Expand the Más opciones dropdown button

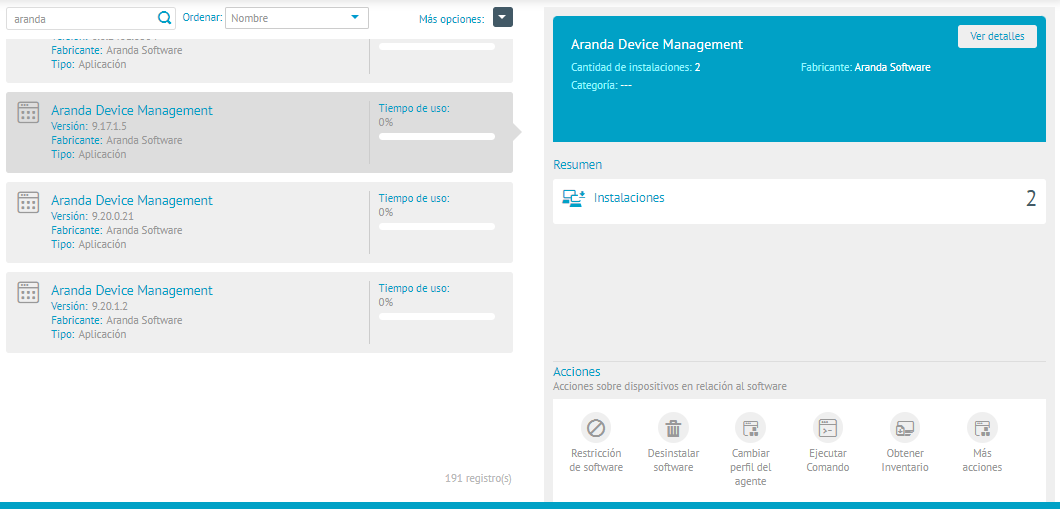503,18
